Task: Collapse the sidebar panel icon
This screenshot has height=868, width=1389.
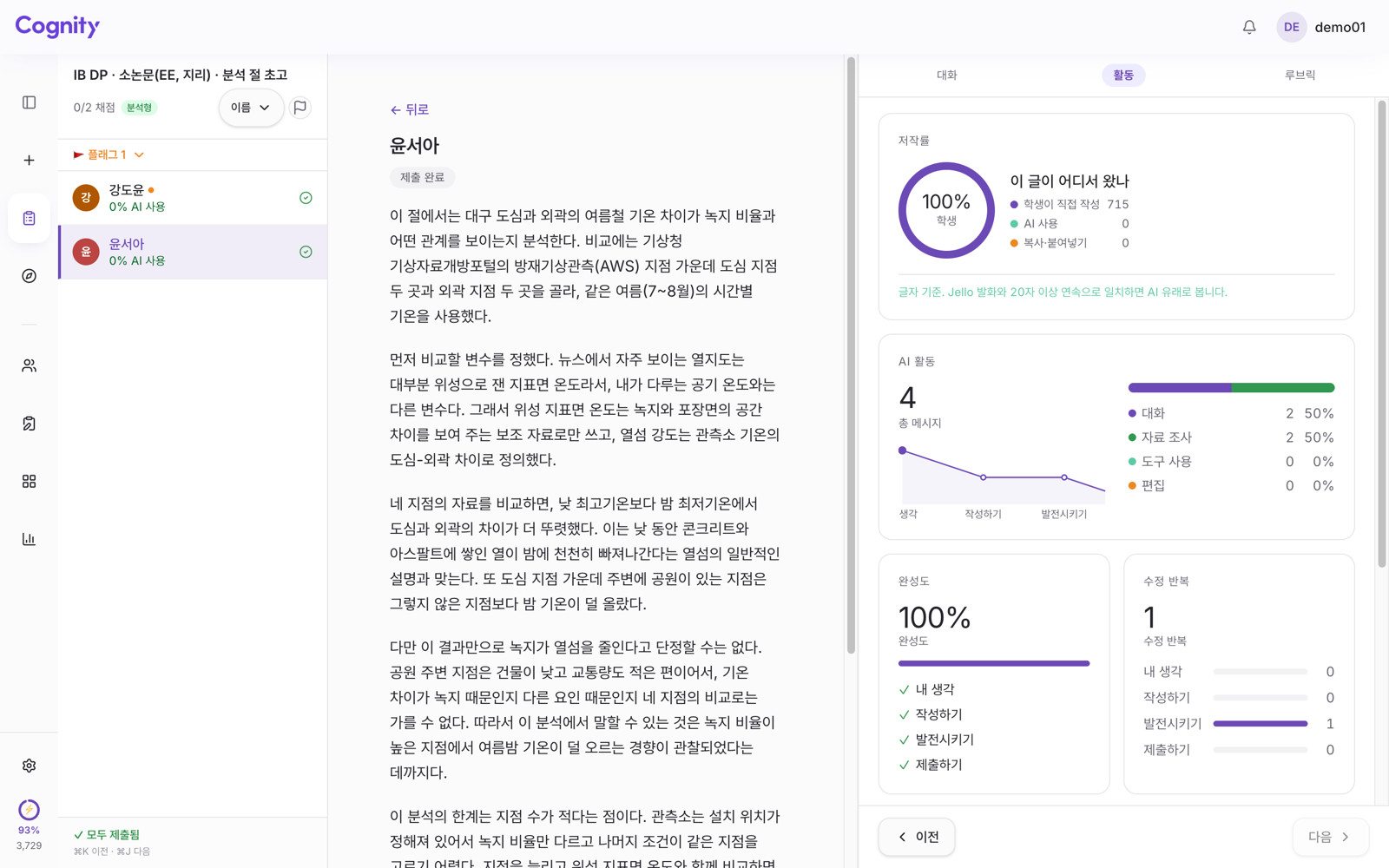Action: [29, 102]
